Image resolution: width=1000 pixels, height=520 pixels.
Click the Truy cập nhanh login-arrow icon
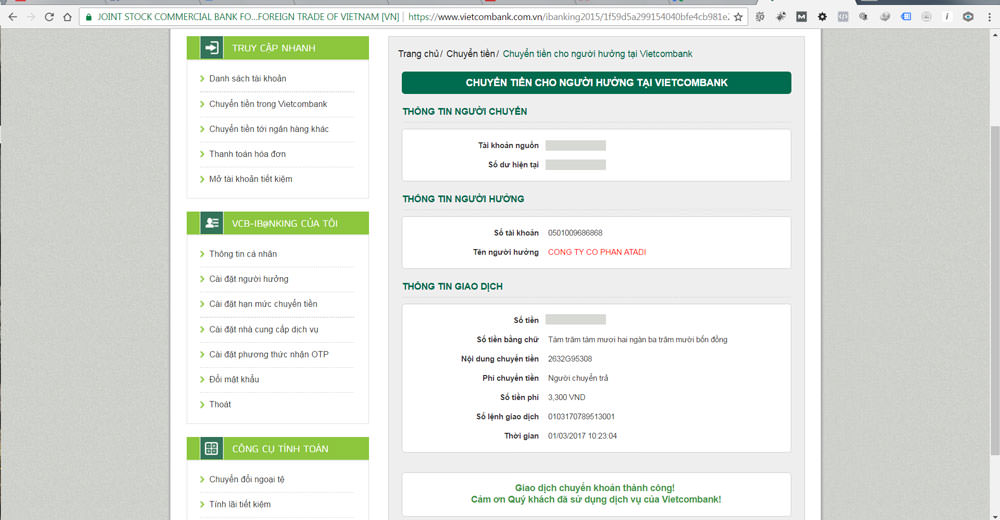point(211,48)
